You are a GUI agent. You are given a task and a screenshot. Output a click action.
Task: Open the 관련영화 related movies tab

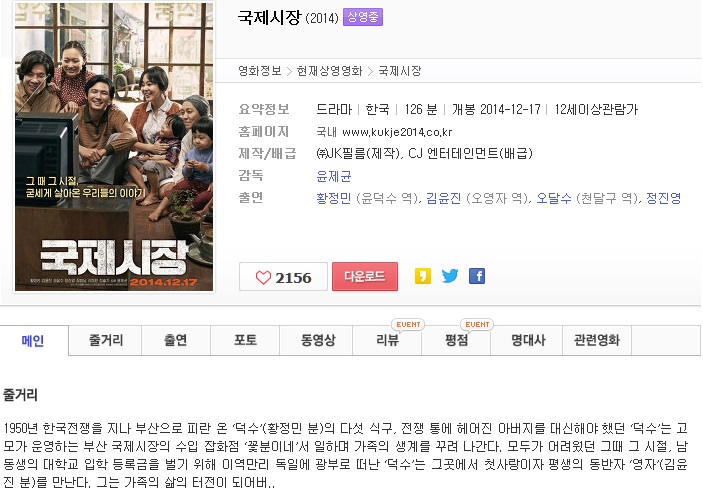(597, 340)
